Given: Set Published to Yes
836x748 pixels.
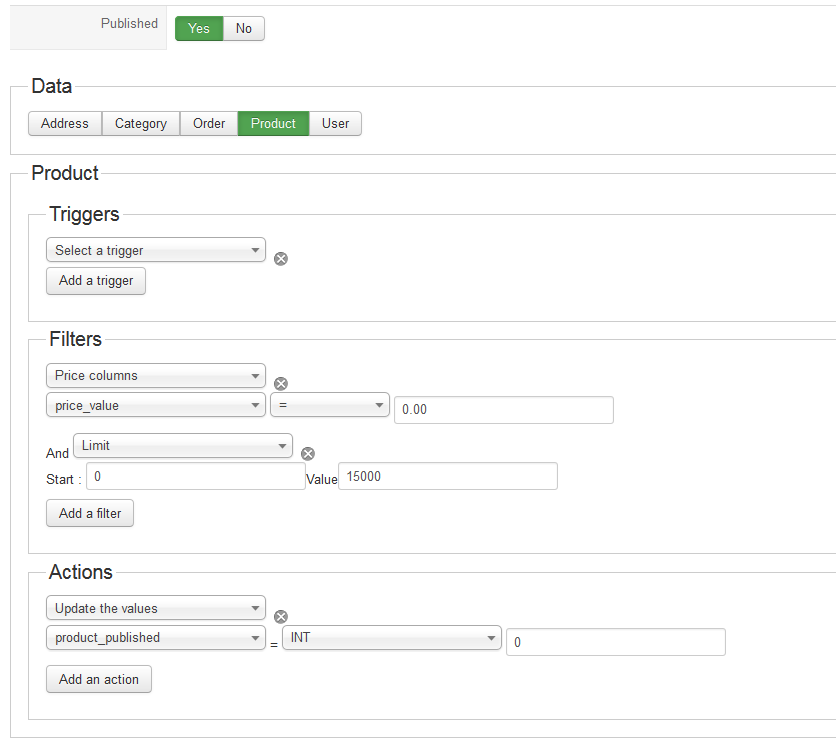Looking at the screenshot, I should (x=199, y=29).
